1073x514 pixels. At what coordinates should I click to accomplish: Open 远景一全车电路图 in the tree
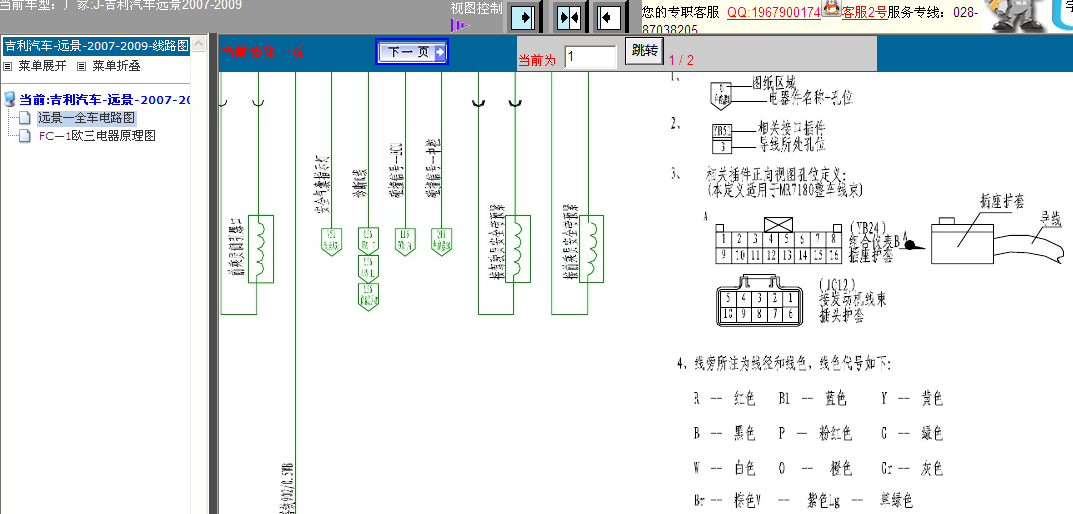click(x=86, y=118)
